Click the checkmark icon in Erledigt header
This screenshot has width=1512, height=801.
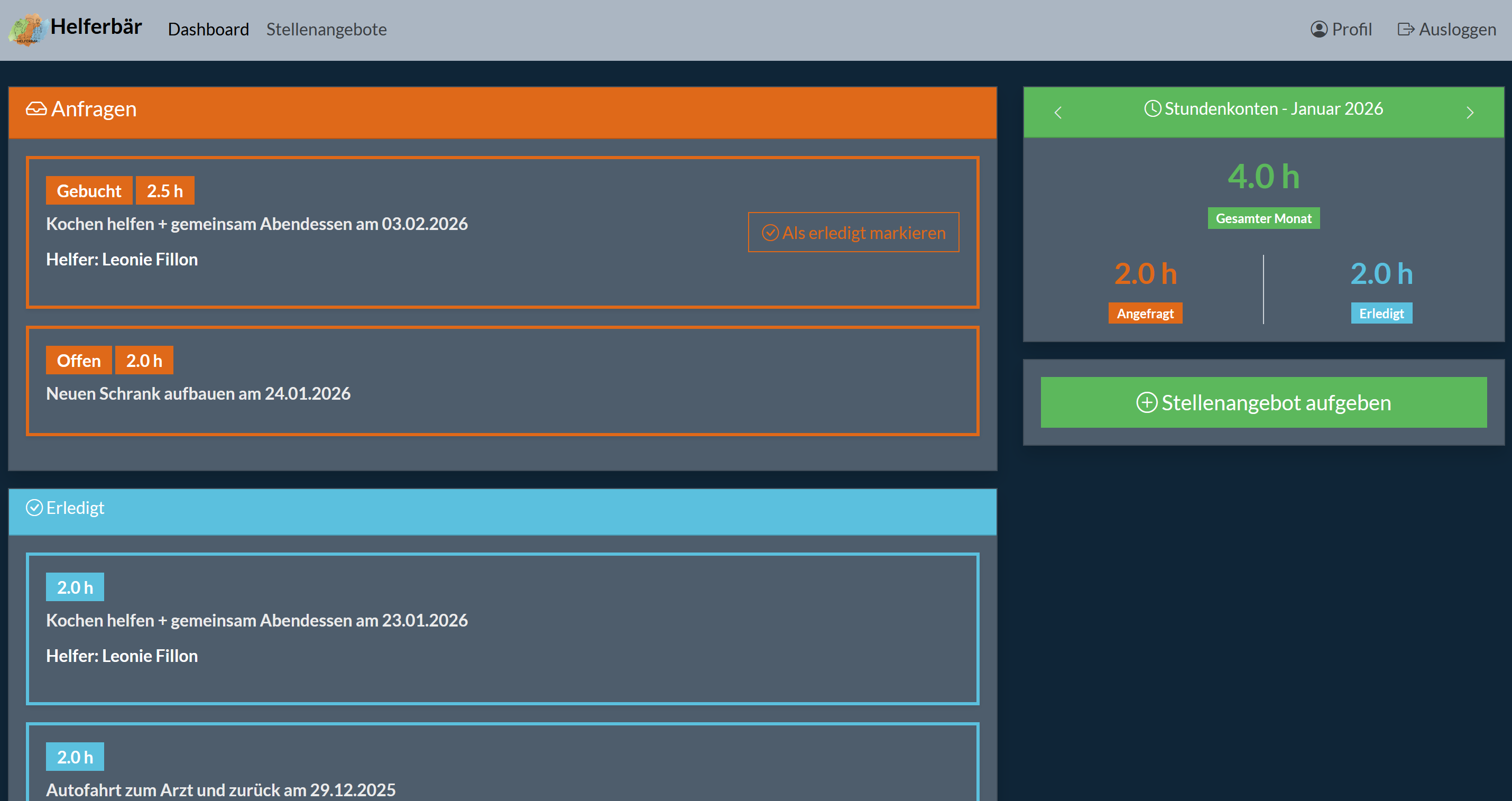(x=35, y=508)
